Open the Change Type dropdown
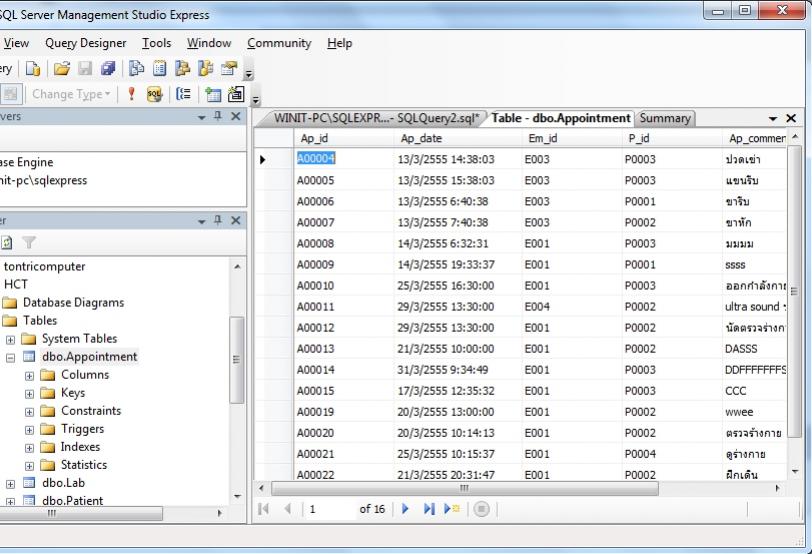 71,94
